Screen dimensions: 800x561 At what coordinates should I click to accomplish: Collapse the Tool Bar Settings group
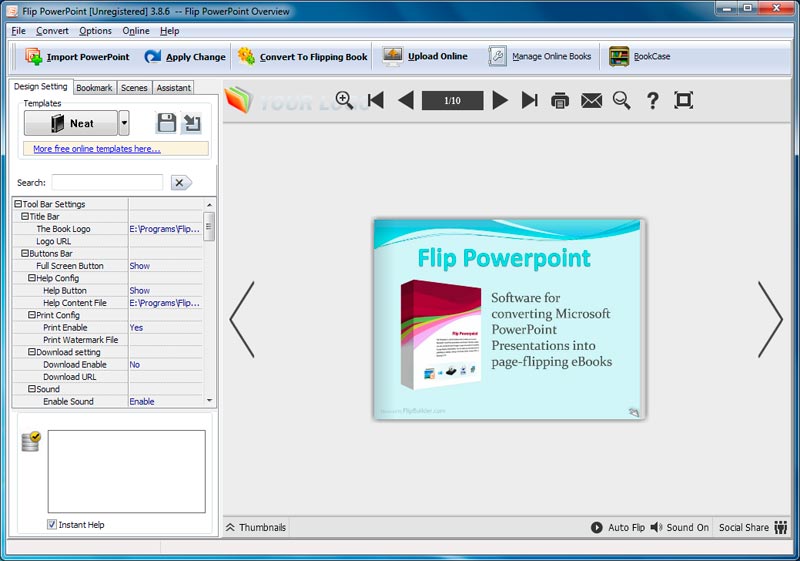[18, 204]
